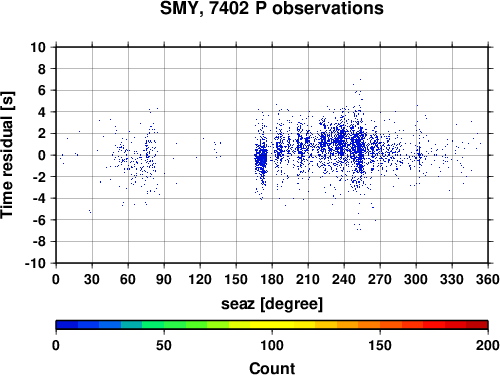
Task: Click the y-axis tick label '0'
Action: 42,155
